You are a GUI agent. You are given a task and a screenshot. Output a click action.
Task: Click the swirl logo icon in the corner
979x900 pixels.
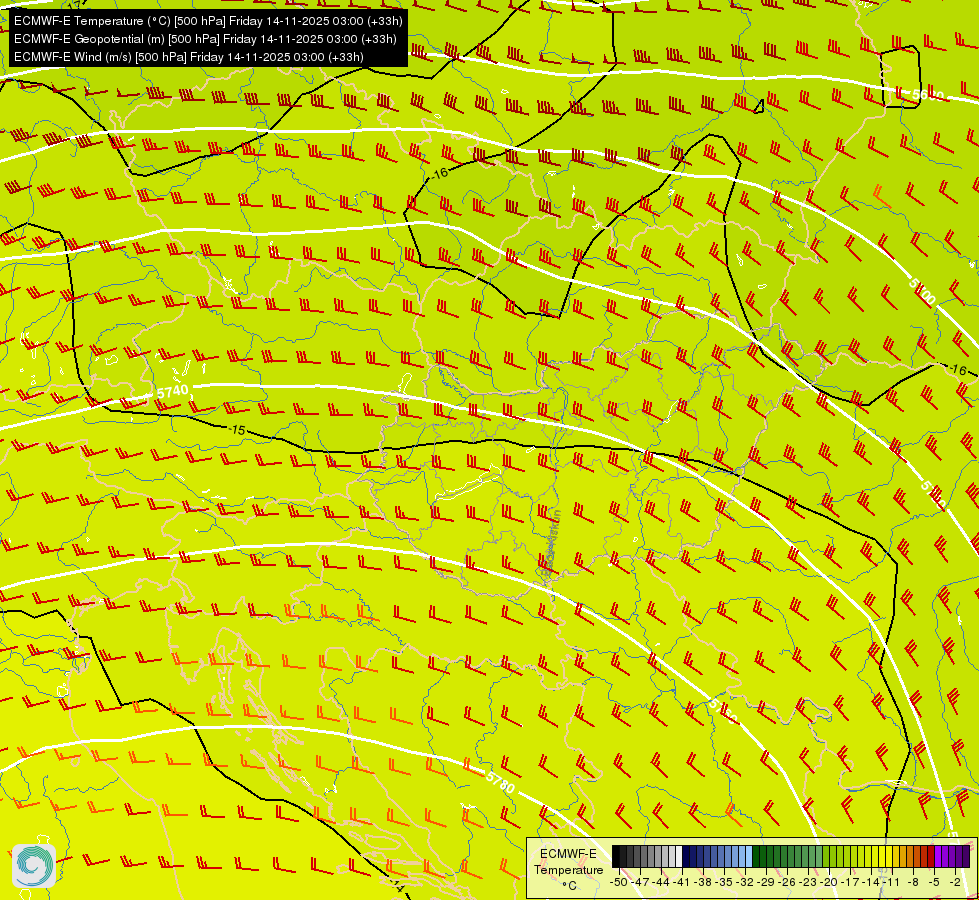(34, 865)
